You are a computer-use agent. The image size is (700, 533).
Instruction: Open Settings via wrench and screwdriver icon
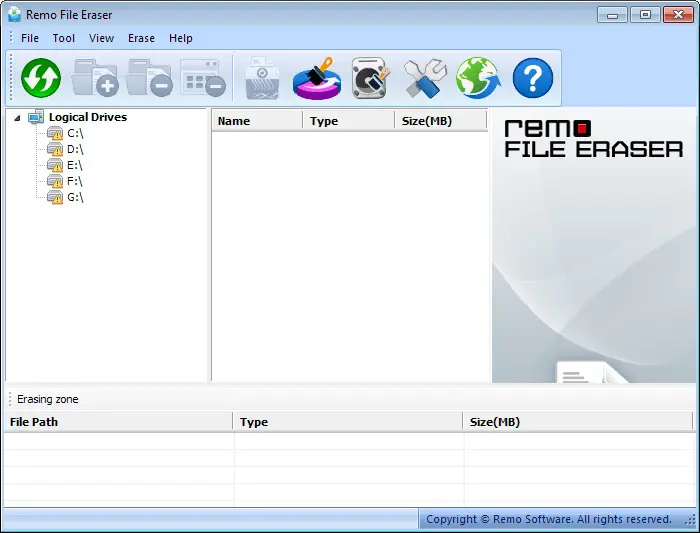pos(425,78)
